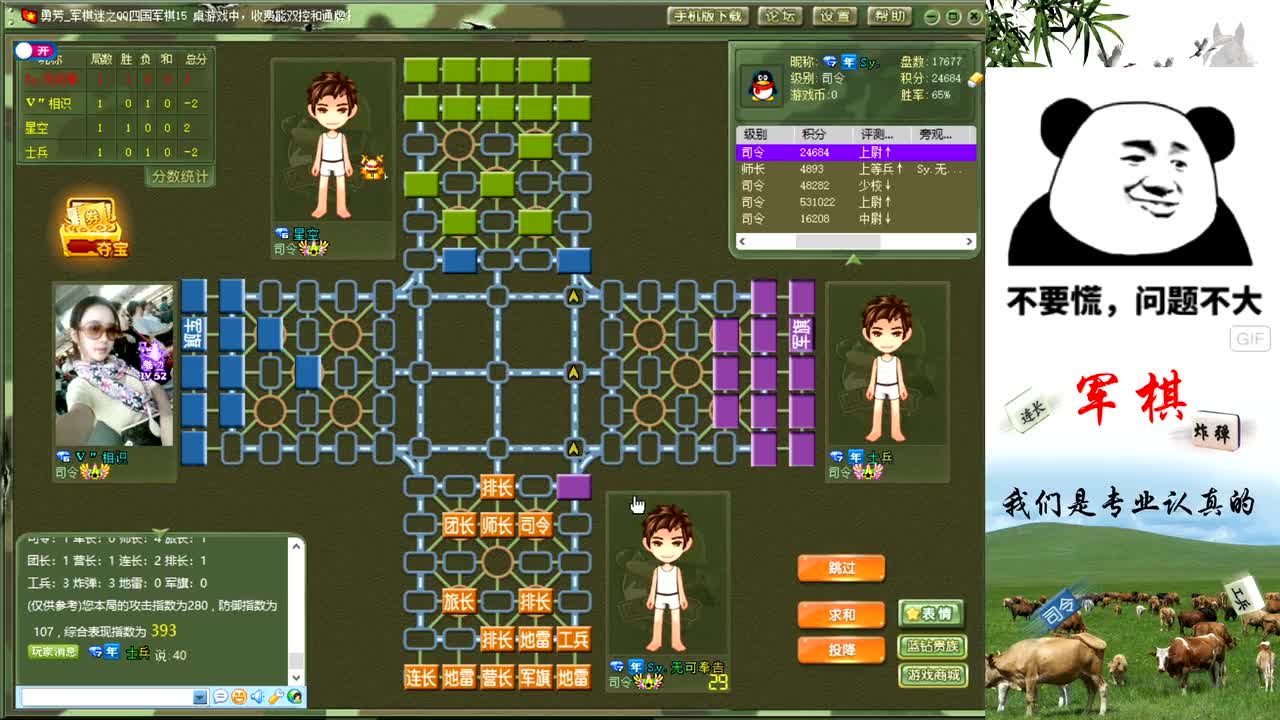Click the eraser icon beside player stats
The height and width of the screenshot is (720, 1280).
[x=975, y=79]
